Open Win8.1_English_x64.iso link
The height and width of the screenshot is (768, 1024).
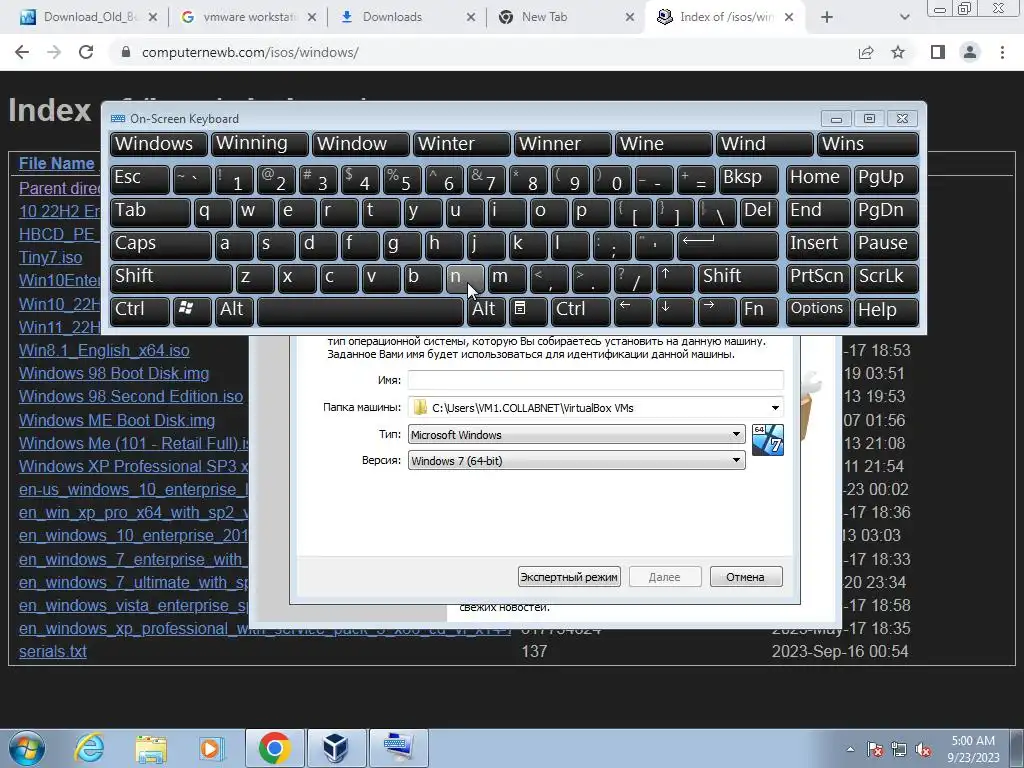104,351
